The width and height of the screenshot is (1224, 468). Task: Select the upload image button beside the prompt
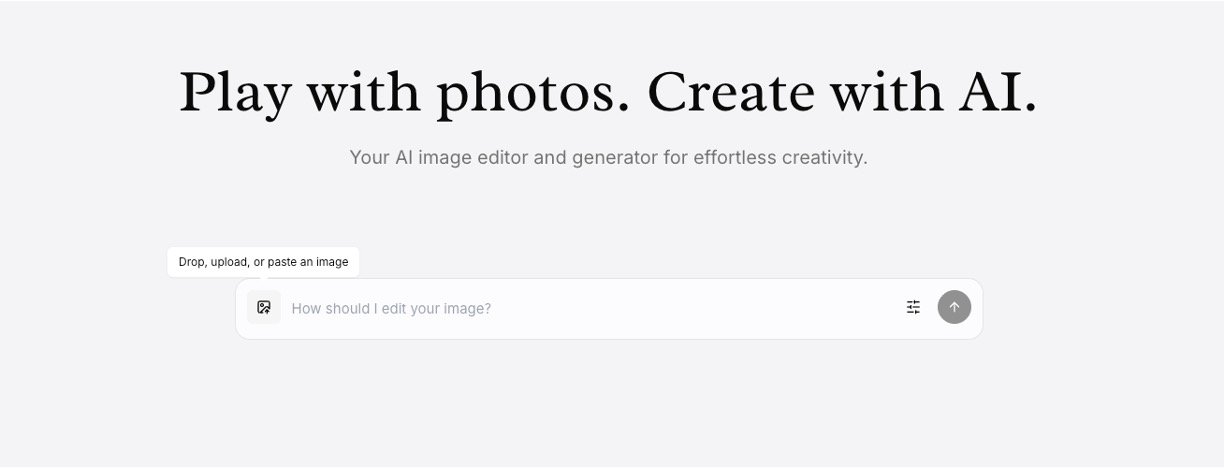click(264, 308)
